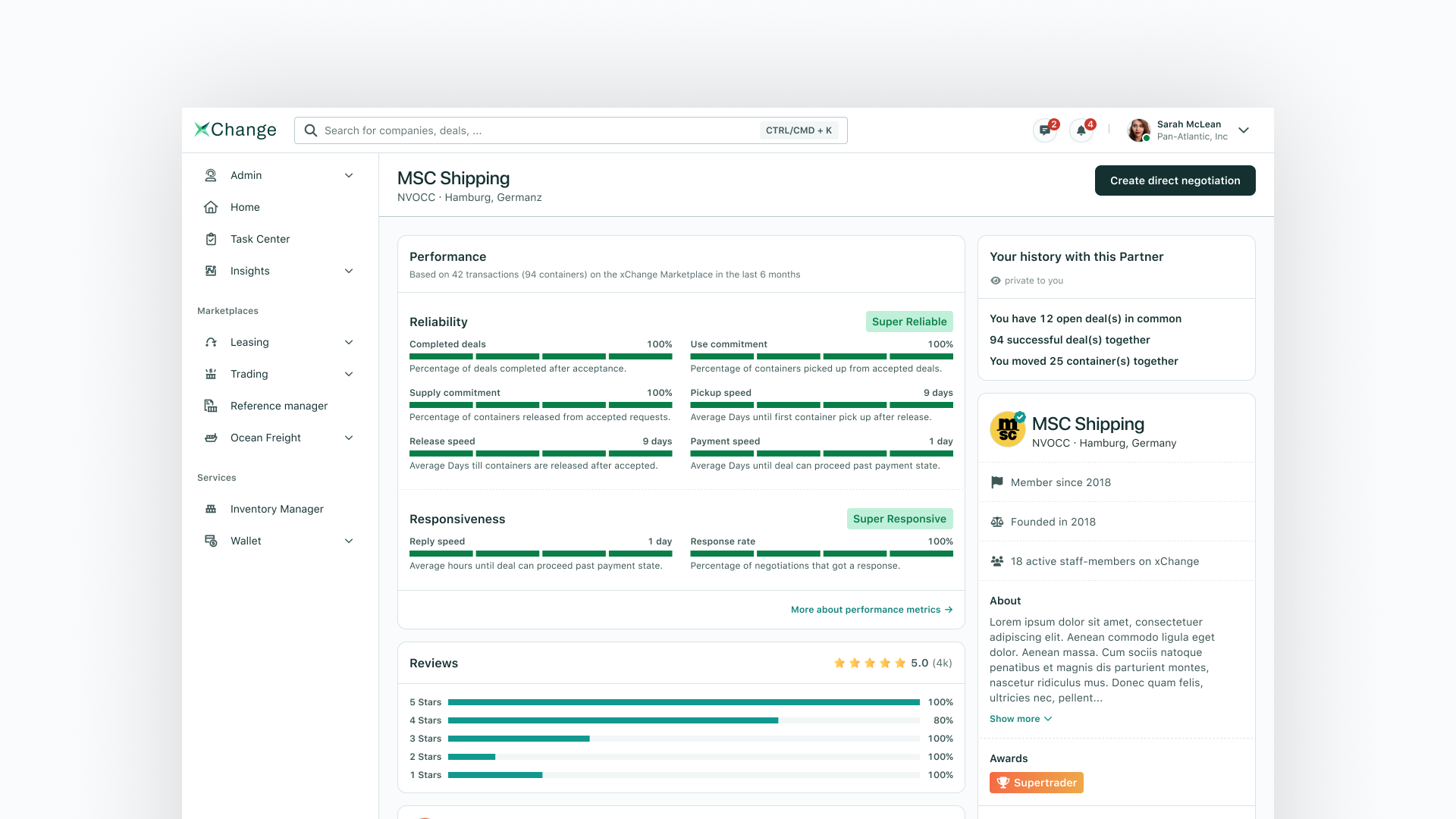Open the Sarah McLean account dropdown
The image size is (1456, 819).
1244,130
